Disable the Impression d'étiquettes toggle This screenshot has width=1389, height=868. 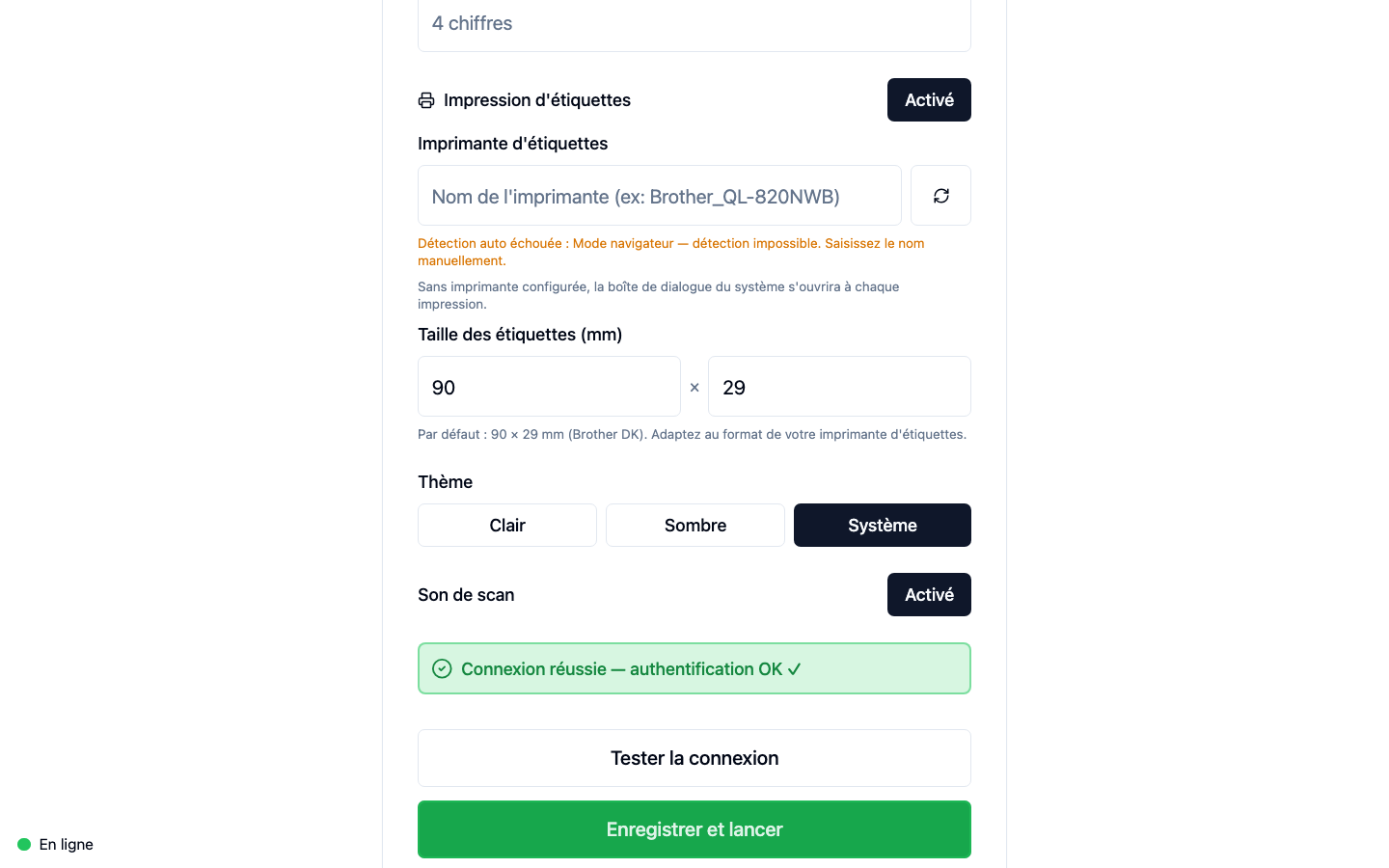click(929, 99)
